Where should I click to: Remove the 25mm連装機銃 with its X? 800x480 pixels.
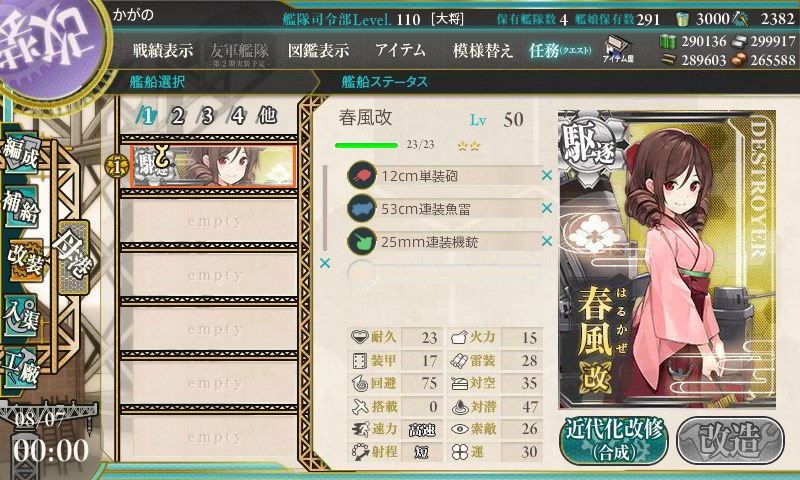pos(547,241)
